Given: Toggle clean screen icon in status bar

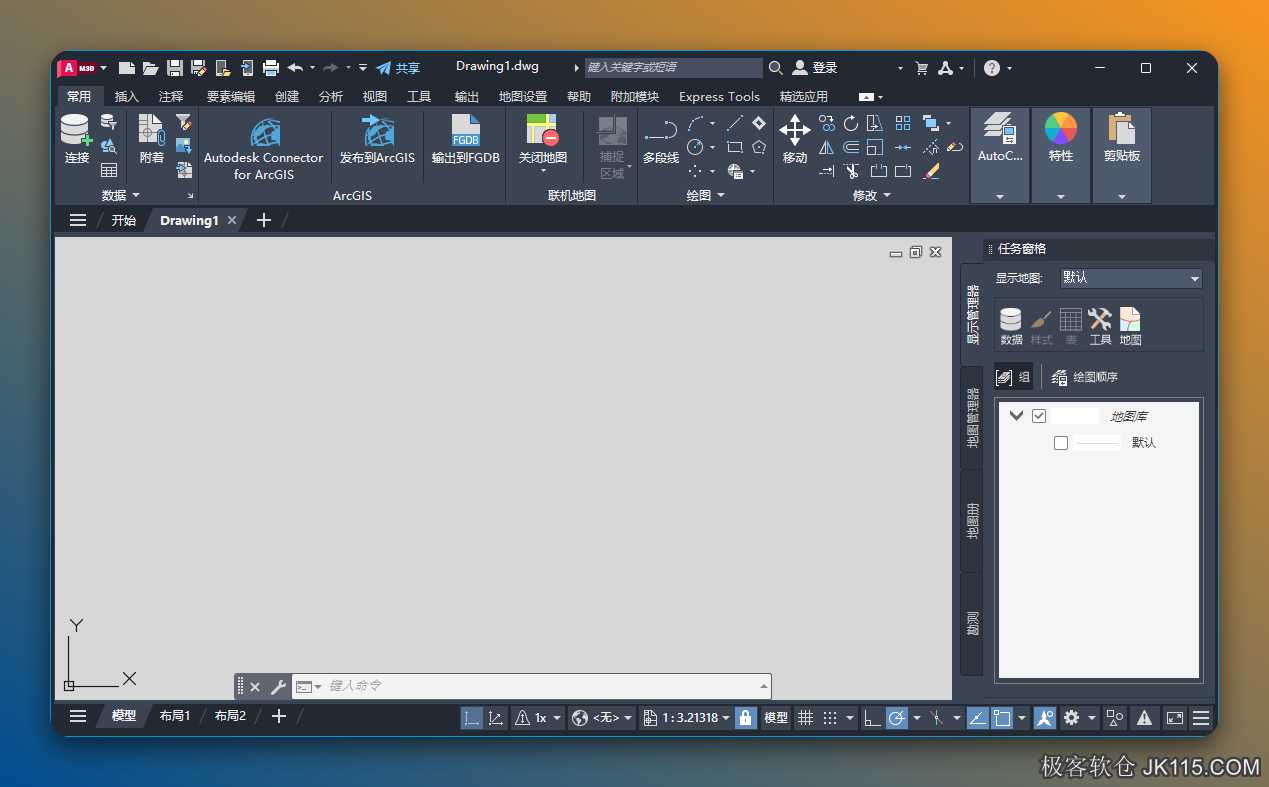Looking at the screenshot, I should click(x=1175, y=718).
